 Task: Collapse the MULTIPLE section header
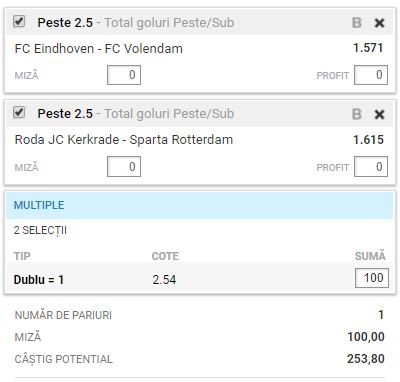point(199,205)
